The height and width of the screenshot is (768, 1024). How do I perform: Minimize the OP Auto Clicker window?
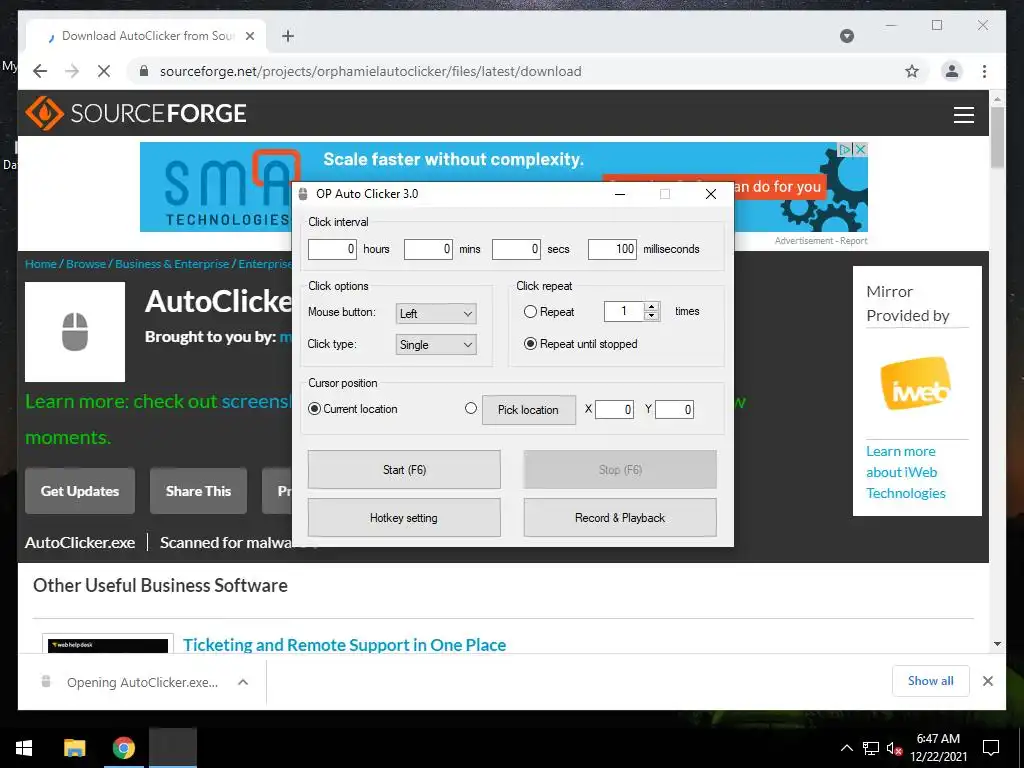coord(620,195)
